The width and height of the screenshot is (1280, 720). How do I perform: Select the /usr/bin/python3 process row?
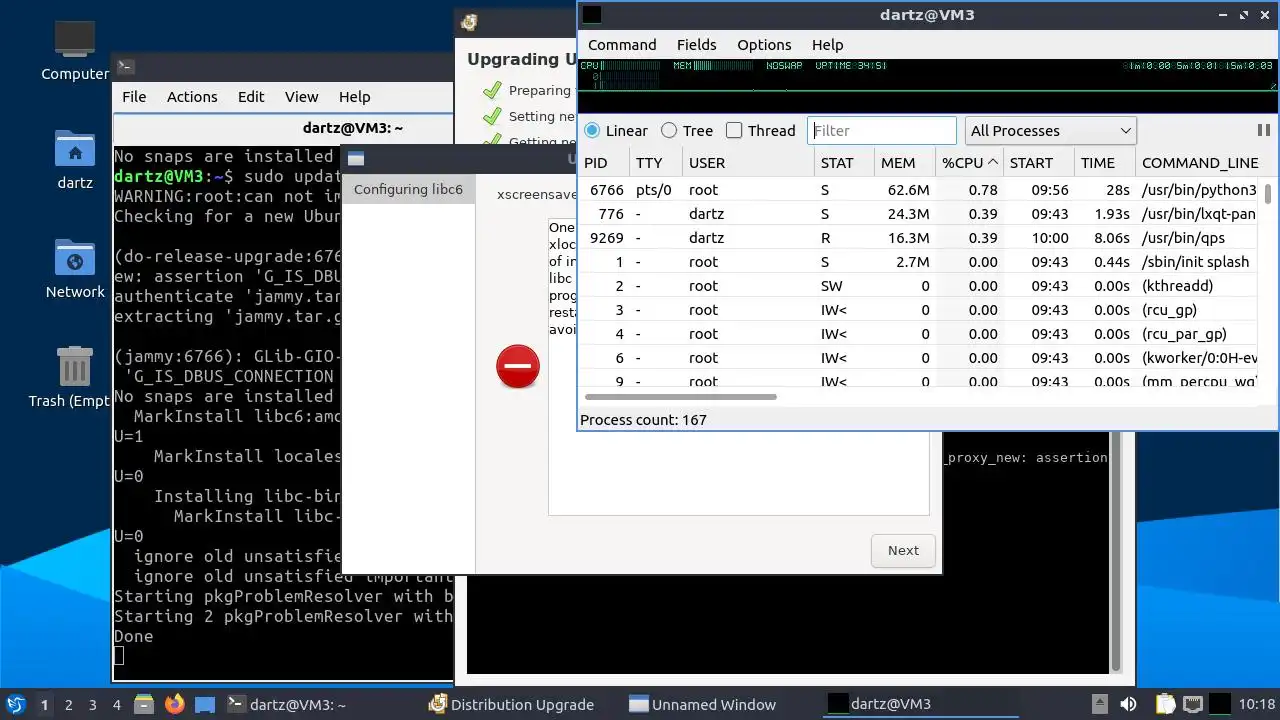tap(920, 190)
